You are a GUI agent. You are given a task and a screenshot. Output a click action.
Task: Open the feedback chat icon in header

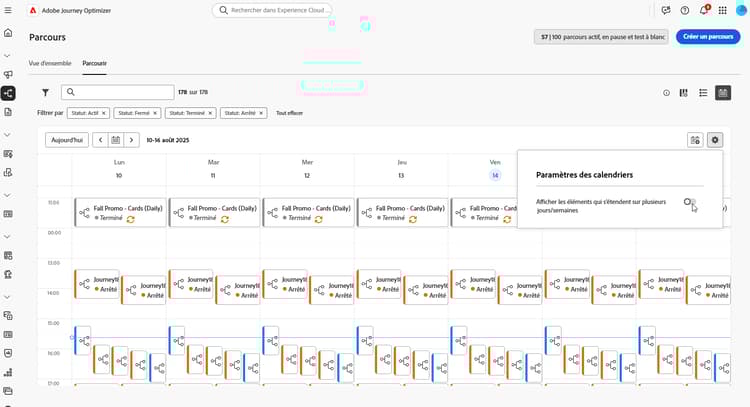(x=666, y=10)
